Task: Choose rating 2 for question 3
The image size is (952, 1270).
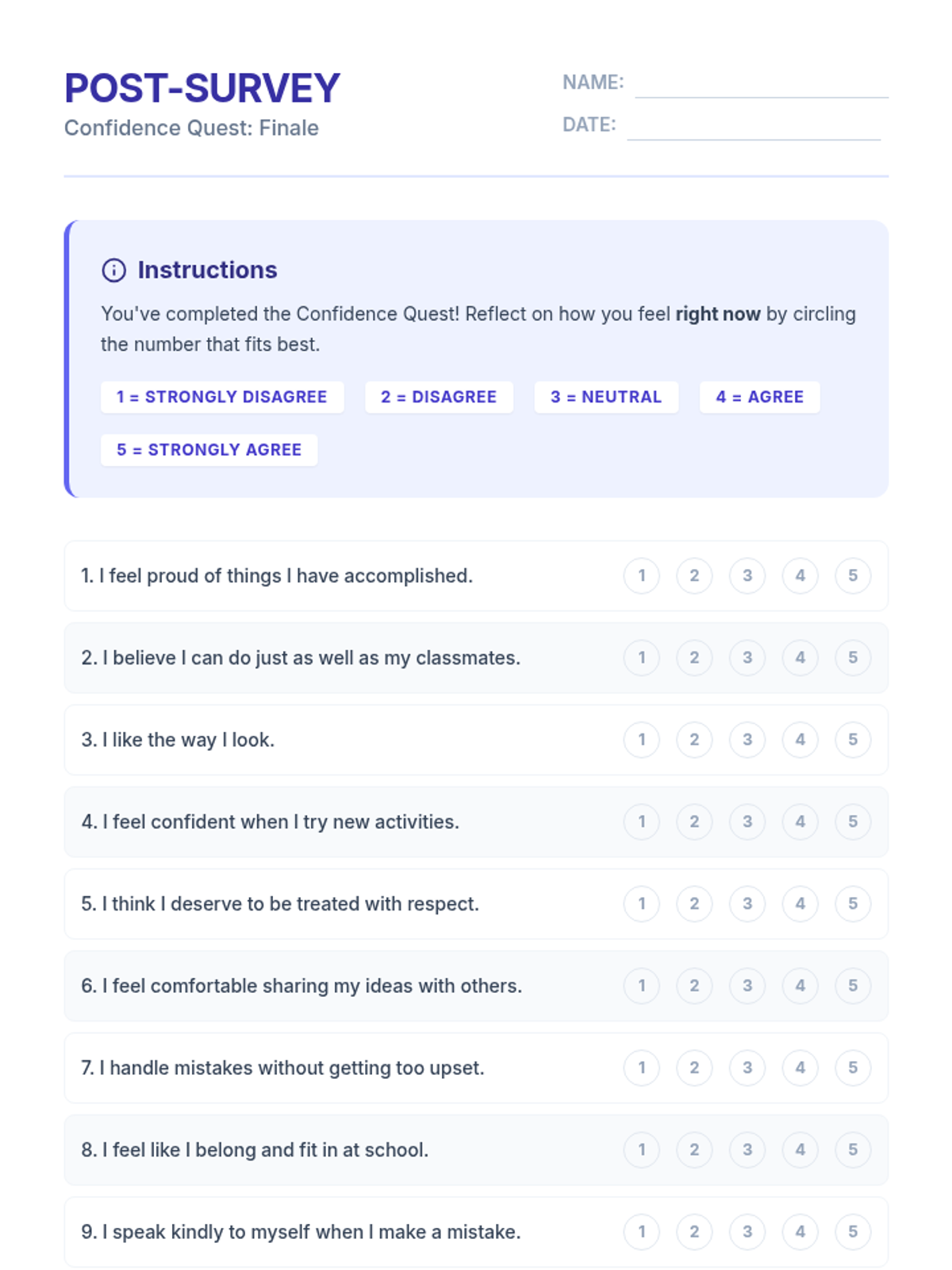Action: (694, 740)
